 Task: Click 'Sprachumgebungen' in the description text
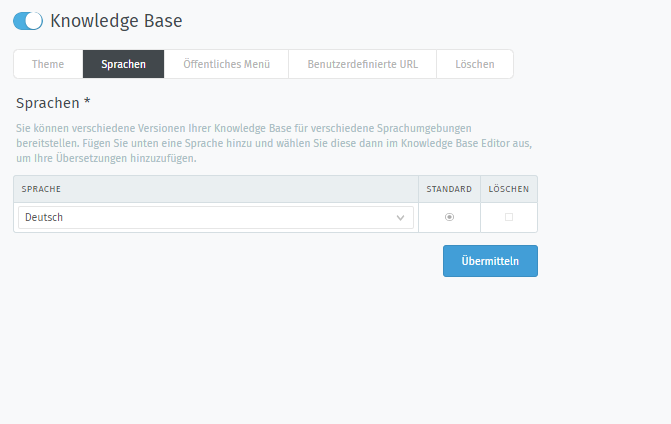(x=424, y=128)
